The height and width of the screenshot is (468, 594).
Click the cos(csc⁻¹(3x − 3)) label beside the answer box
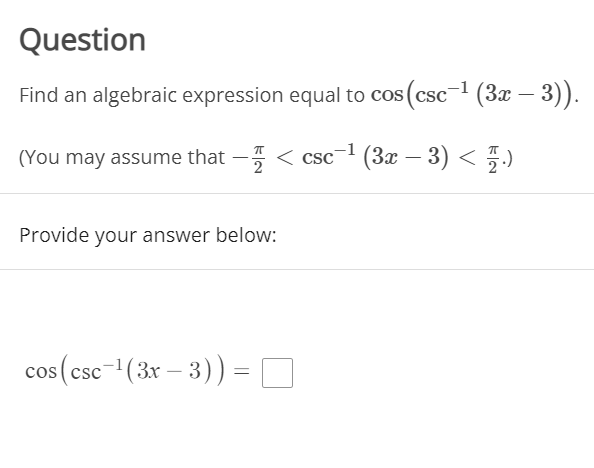(125, 370)
